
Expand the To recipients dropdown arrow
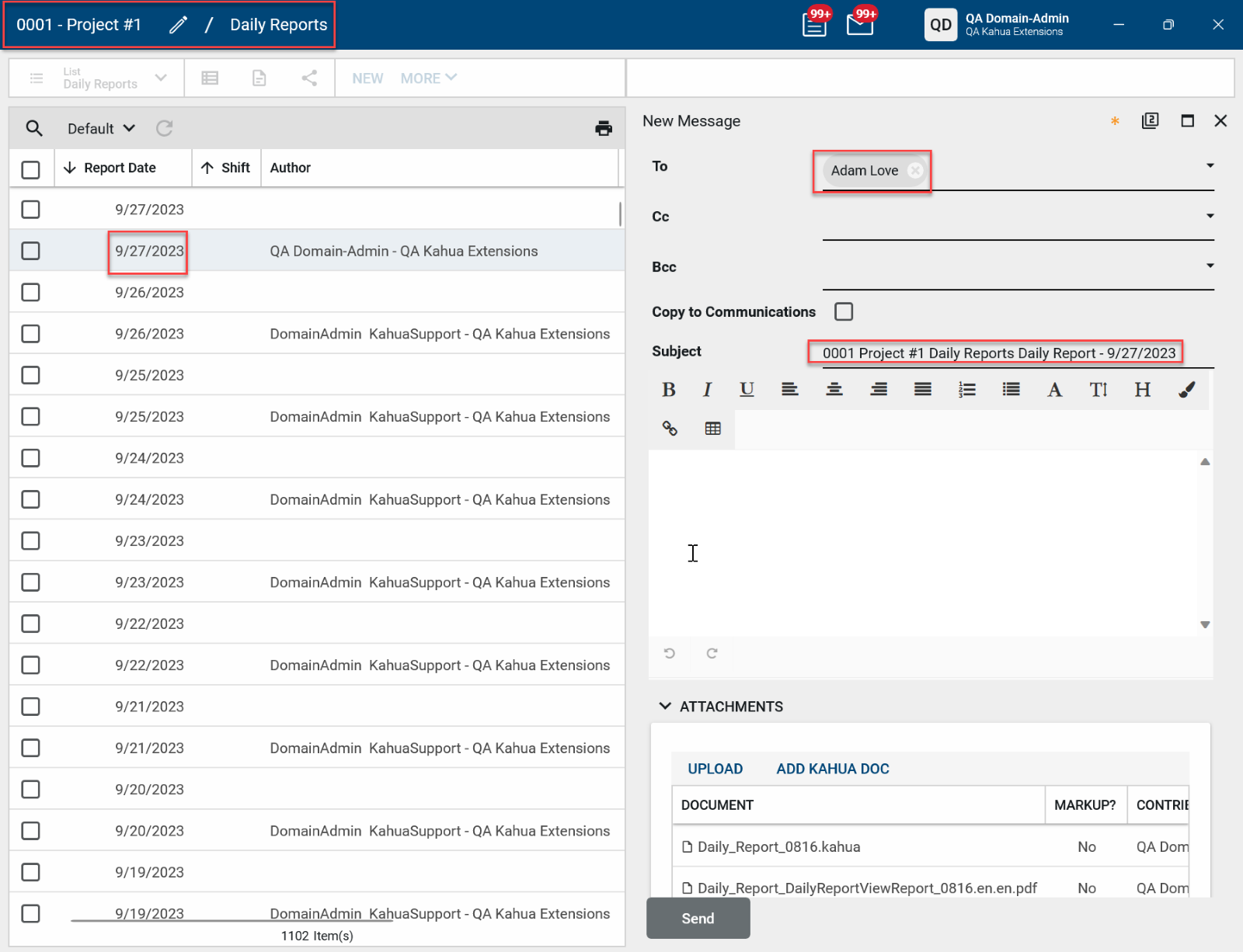[1210, 166]
